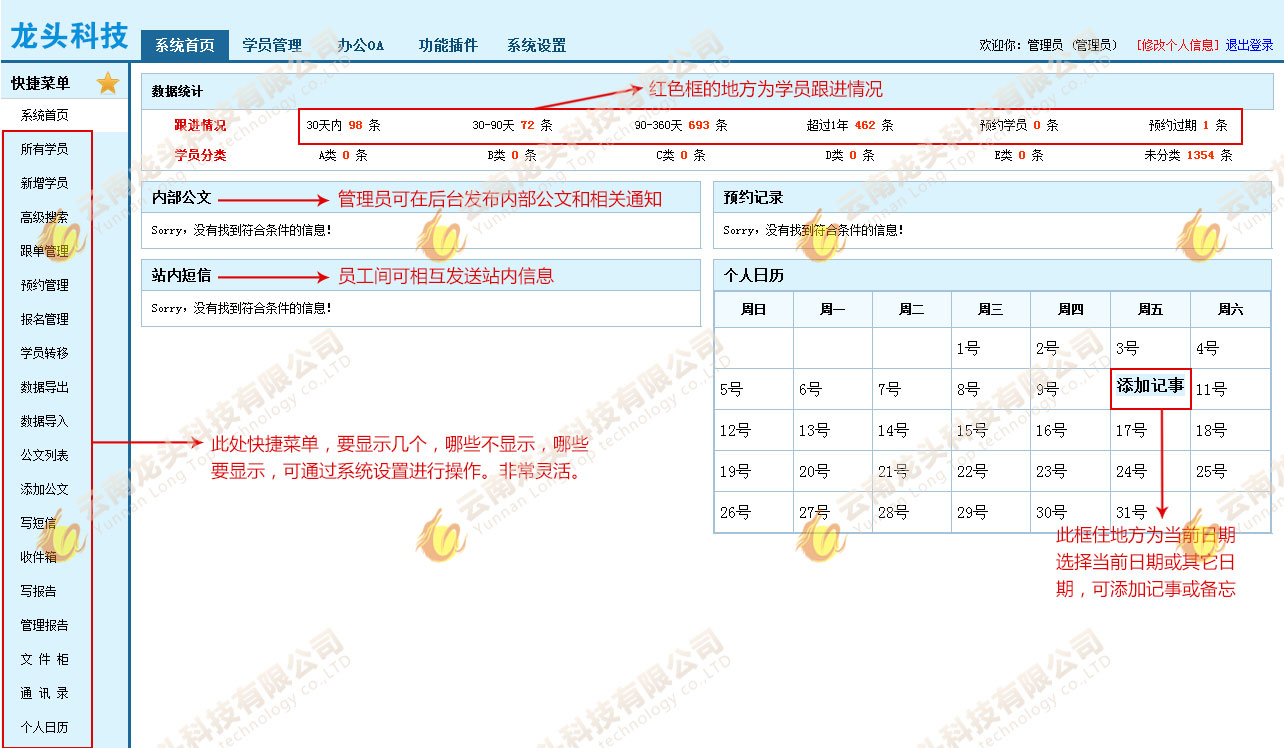Open 所有学员 in the quick menu
1284x748 pixels.
coord(45,149)
